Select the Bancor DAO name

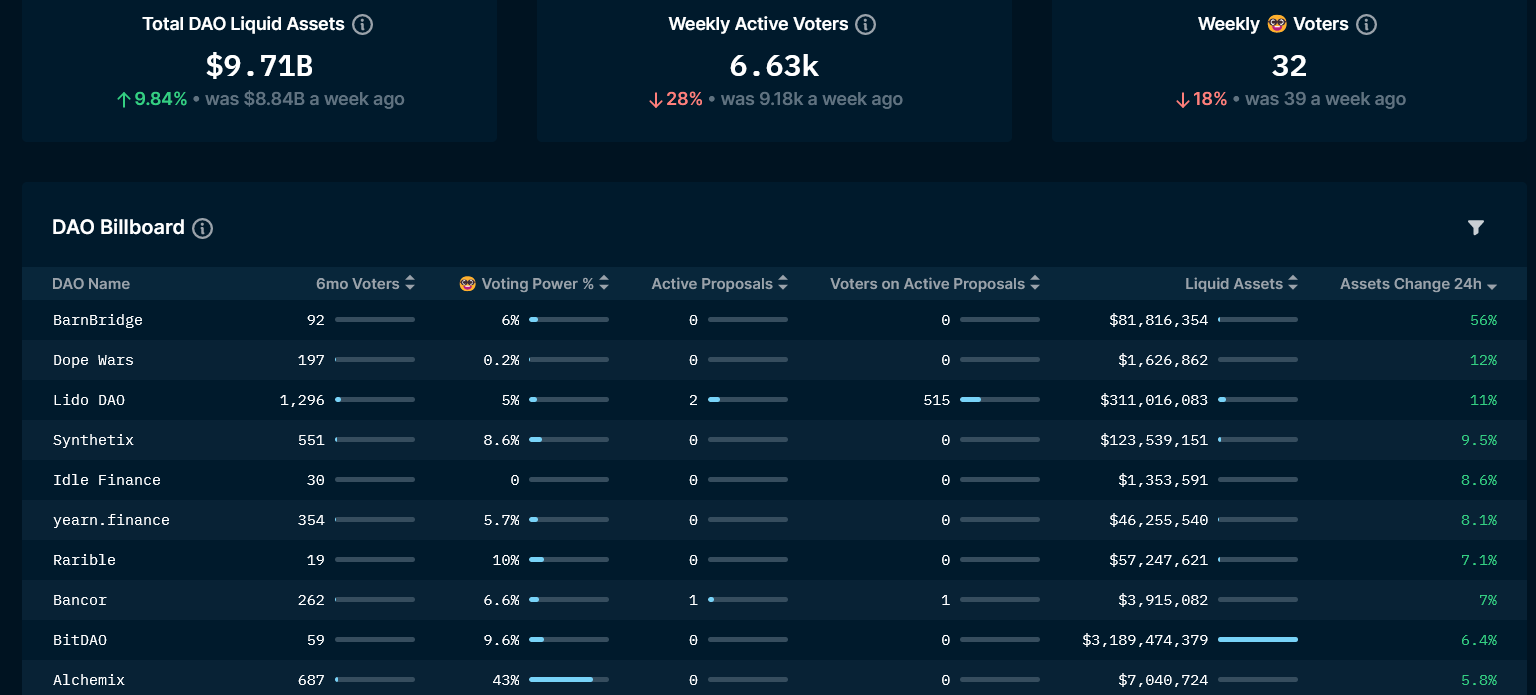(x=80, y=600)
